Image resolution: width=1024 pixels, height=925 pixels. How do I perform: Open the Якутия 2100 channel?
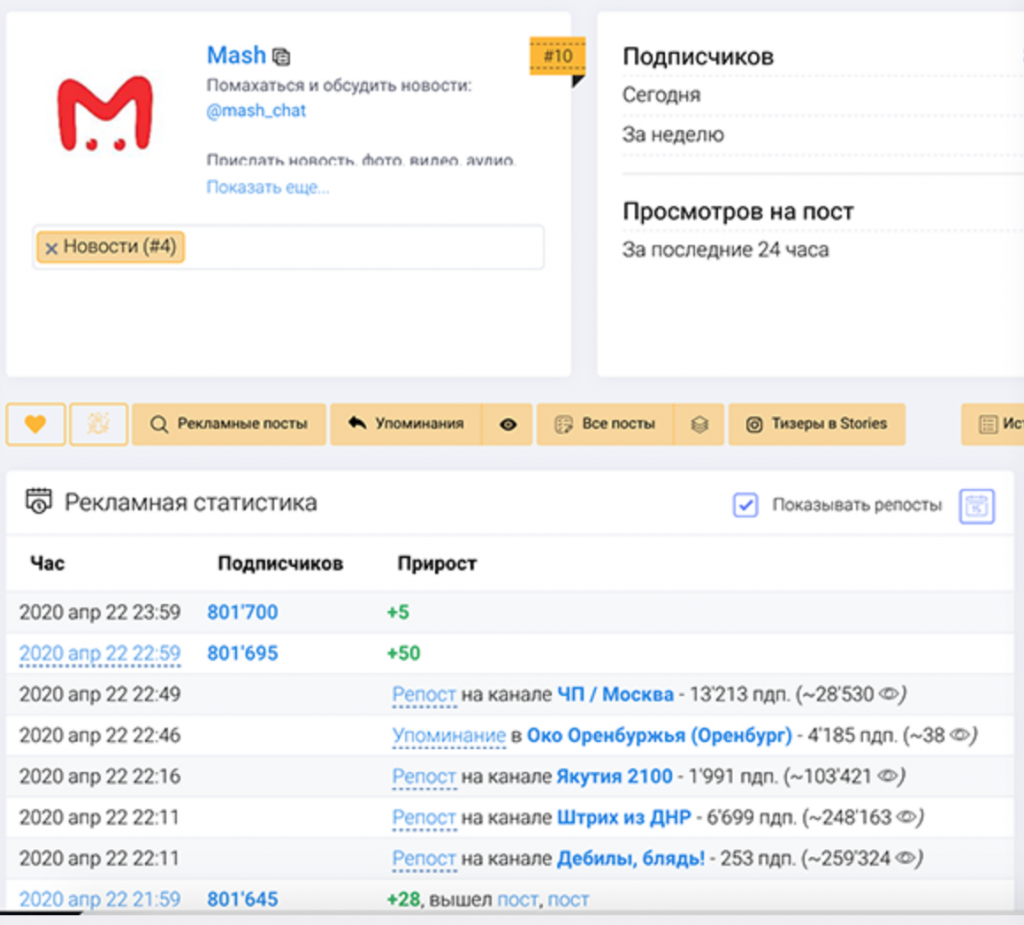click(x=615, y=777)
